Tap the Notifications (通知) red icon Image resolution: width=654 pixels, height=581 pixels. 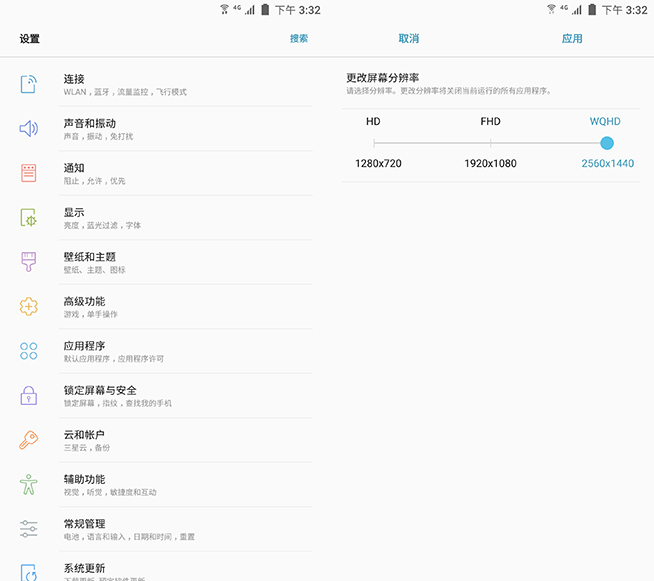(x=28, y=173)
